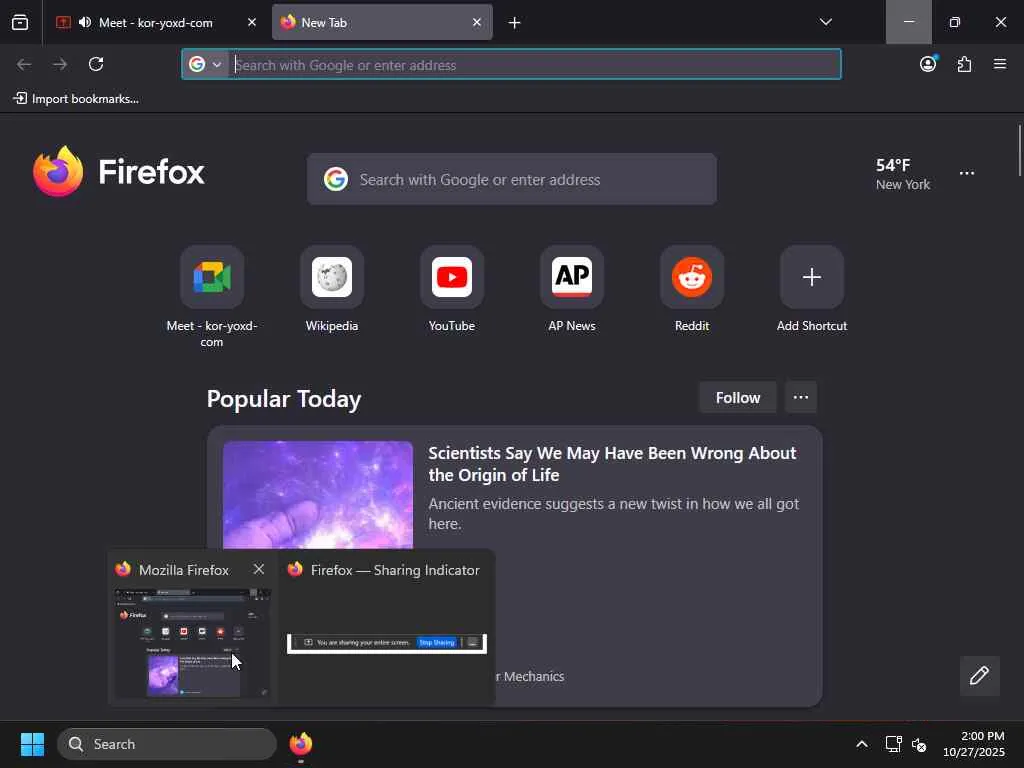Open the Wikipedia shortcut
Screen dimensions: 1024x768
coord(332,289)
